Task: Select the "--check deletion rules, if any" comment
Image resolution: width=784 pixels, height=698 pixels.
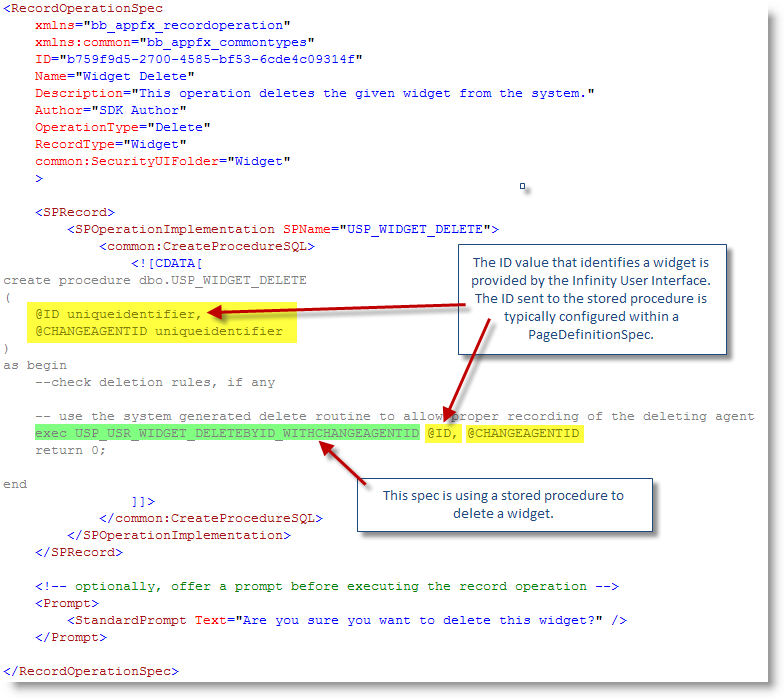Action: tap(155, 382)
